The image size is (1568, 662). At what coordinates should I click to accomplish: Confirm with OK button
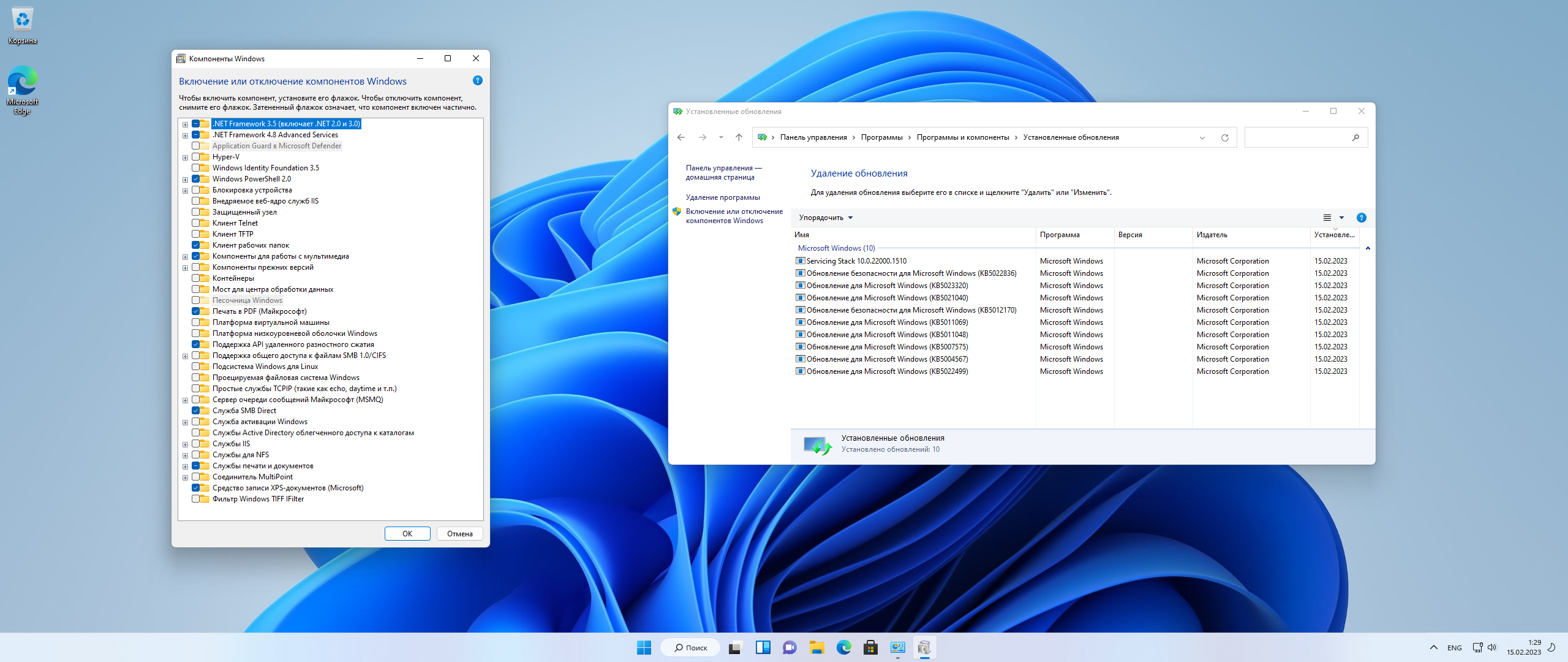point(407,533)
